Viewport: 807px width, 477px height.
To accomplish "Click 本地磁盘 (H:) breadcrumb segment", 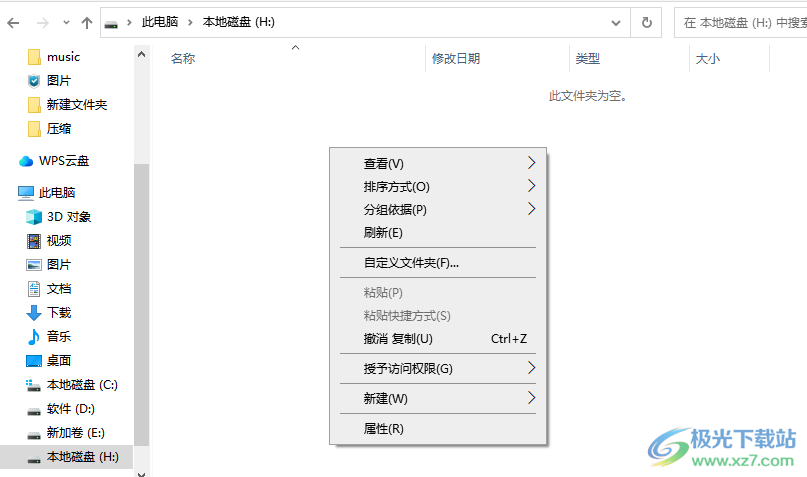I will (x=239, y=22).
